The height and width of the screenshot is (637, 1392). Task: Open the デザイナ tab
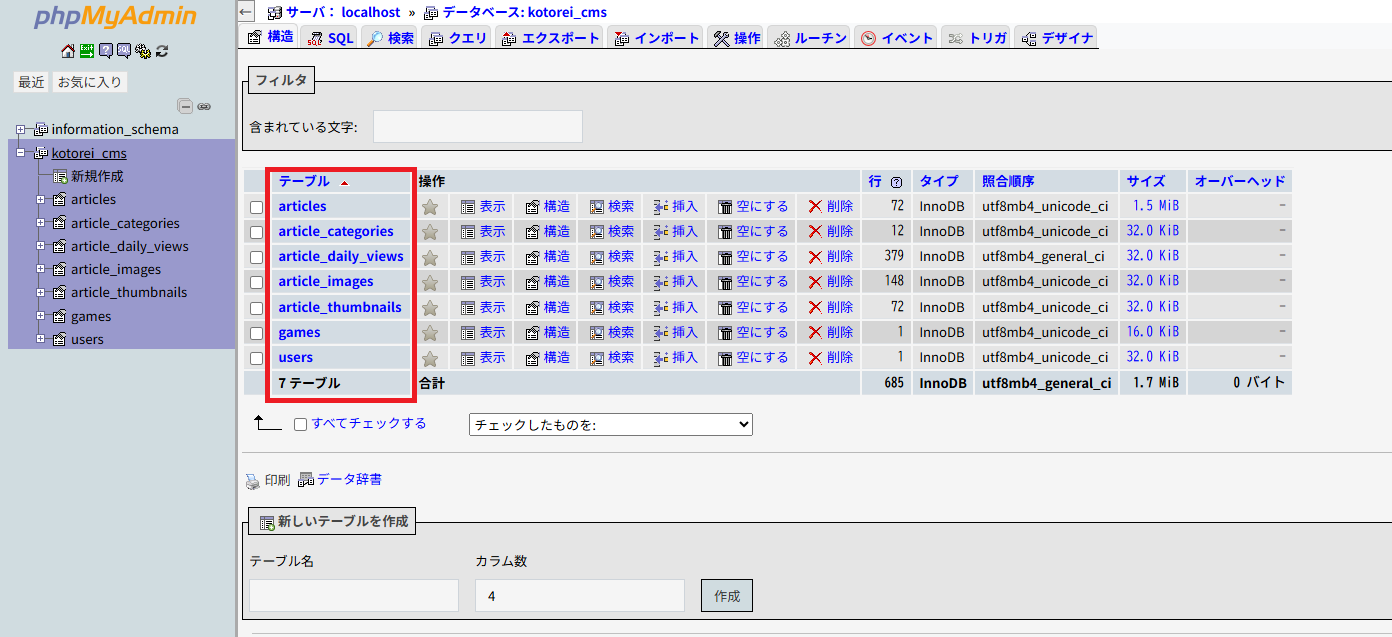[1056, 38]
